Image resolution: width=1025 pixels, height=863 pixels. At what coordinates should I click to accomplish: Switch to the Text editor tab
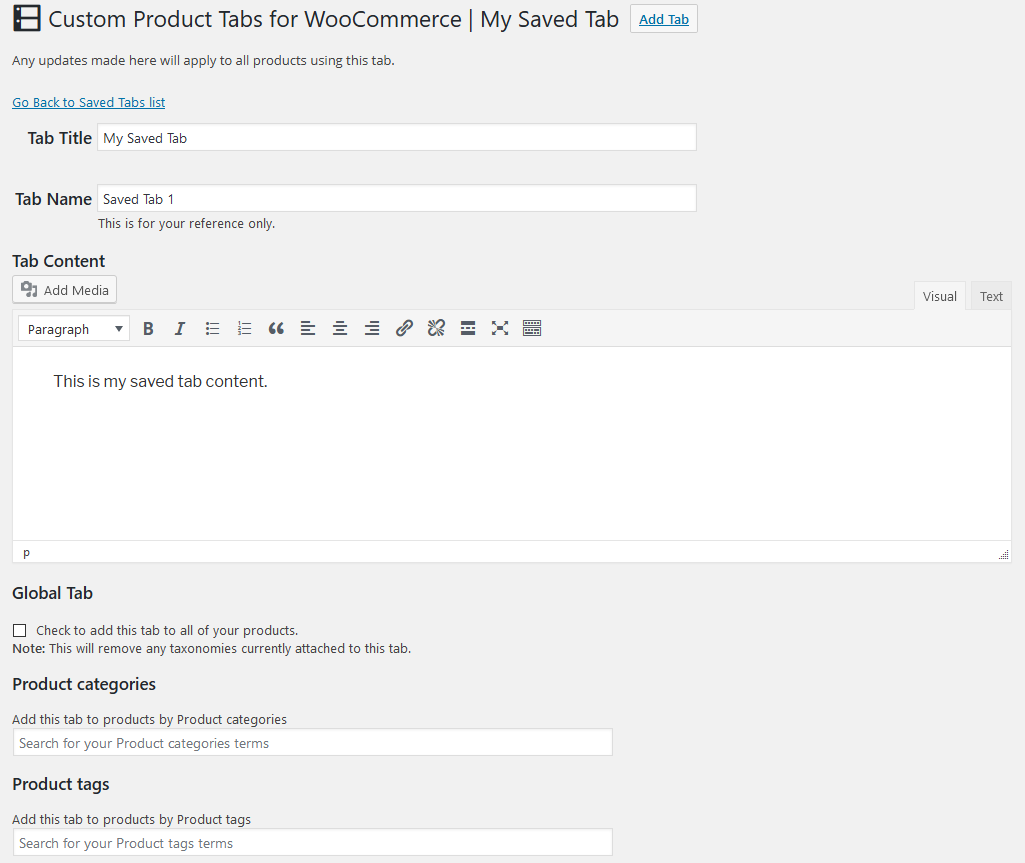(991, 296)
